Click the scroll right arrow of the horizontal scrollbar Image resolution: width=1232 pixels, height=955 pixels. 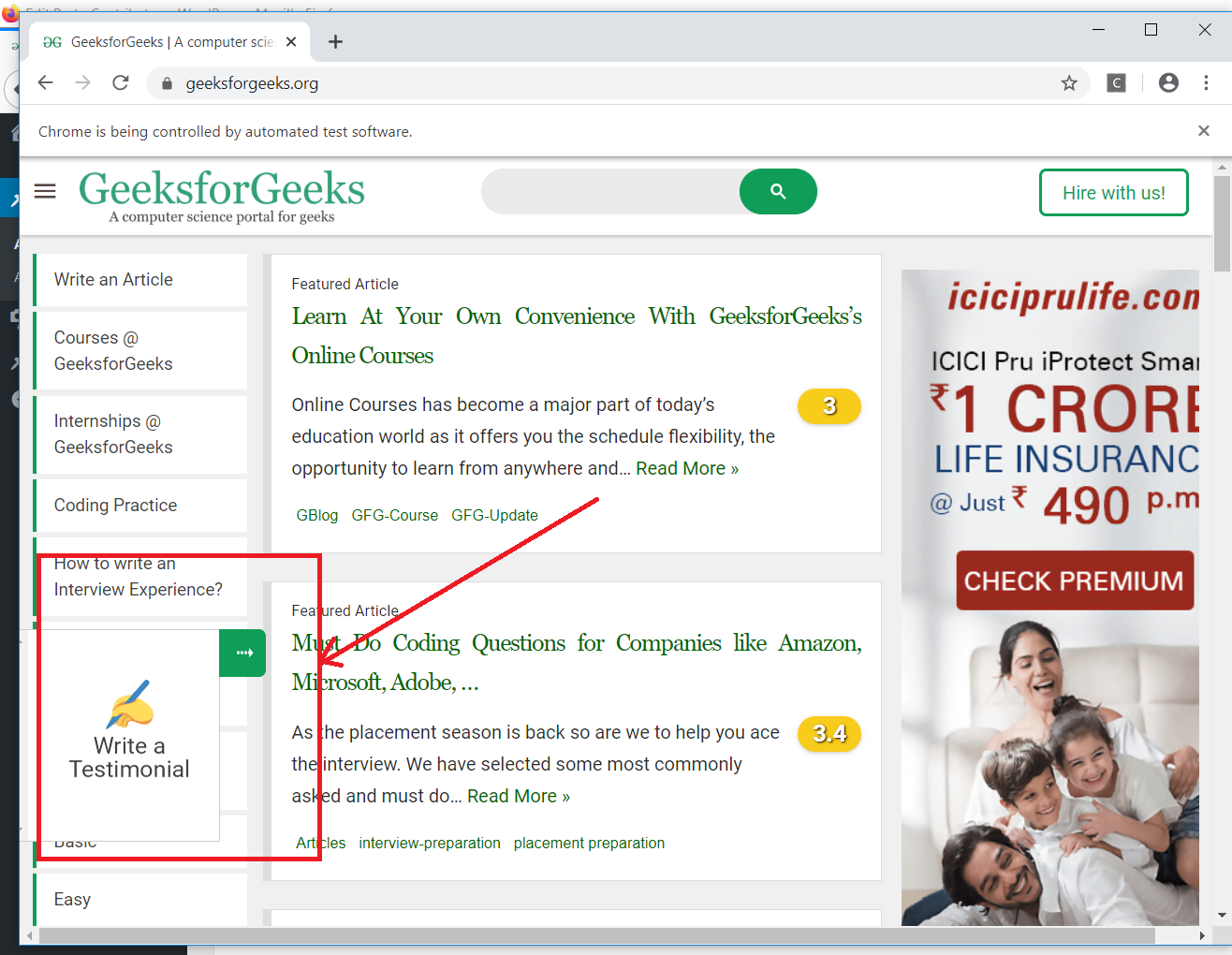tap(1202, 935)
